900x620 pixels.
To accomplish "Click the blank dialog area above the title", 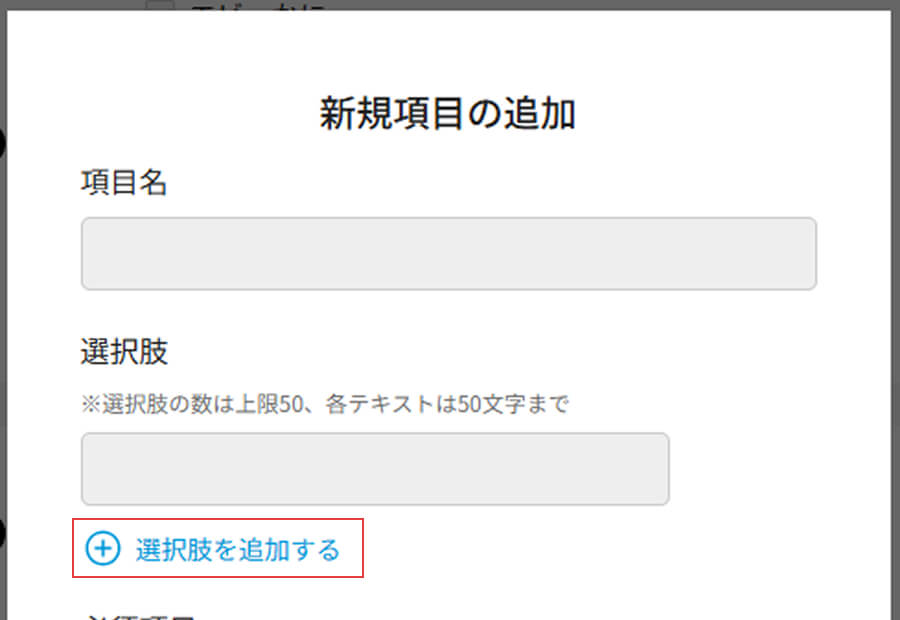I will click(x=449, y=52).
